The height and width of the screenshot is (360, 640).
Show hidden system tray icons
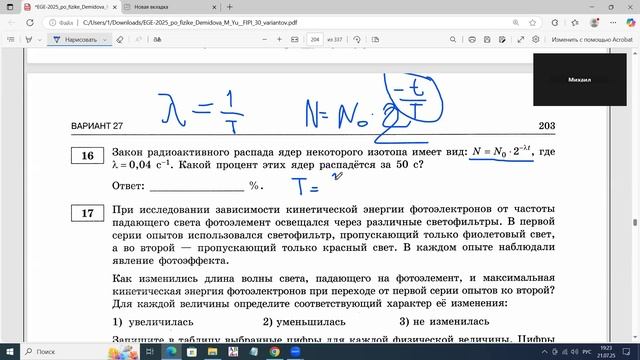coord(544,351)
